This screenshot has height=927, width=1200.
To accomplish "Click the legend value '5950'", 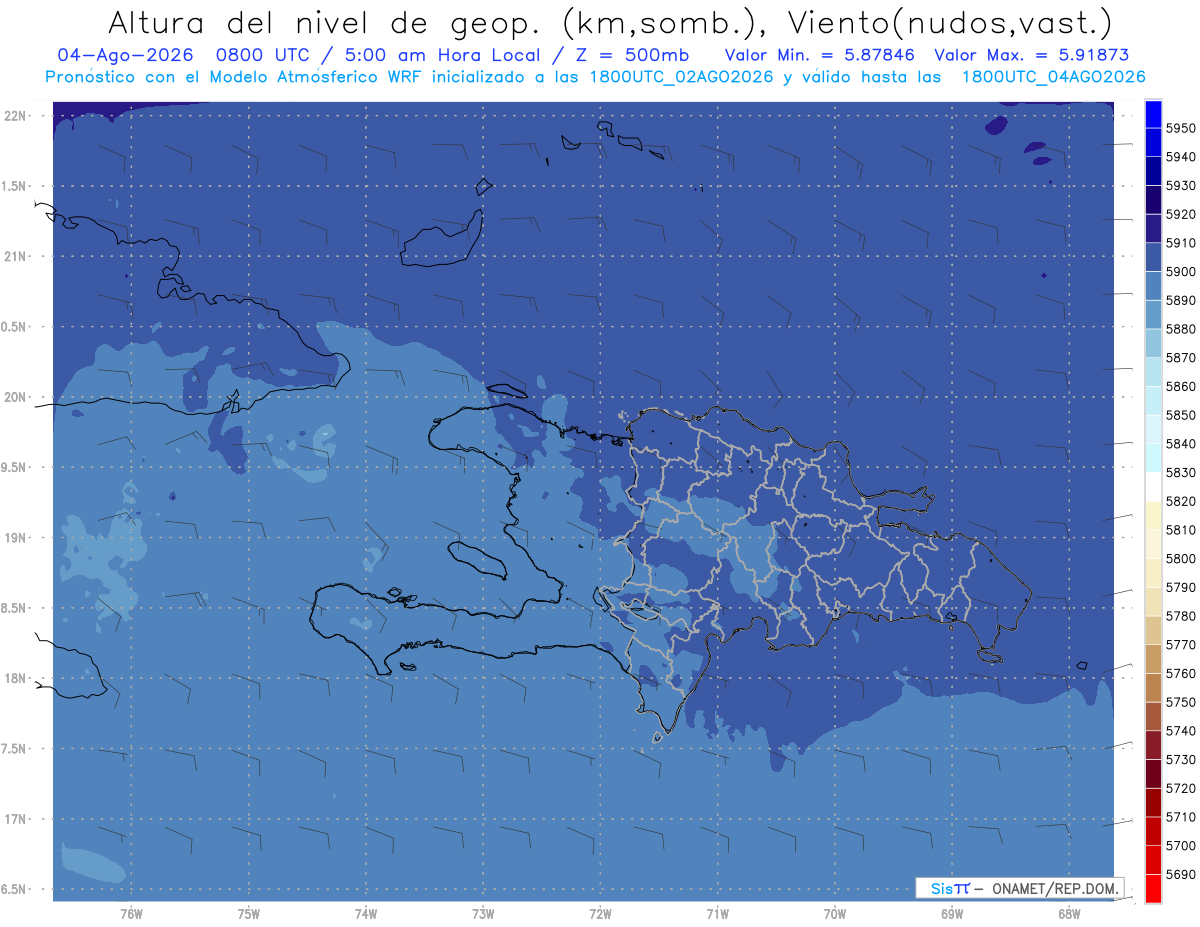I will point(1180,128).
